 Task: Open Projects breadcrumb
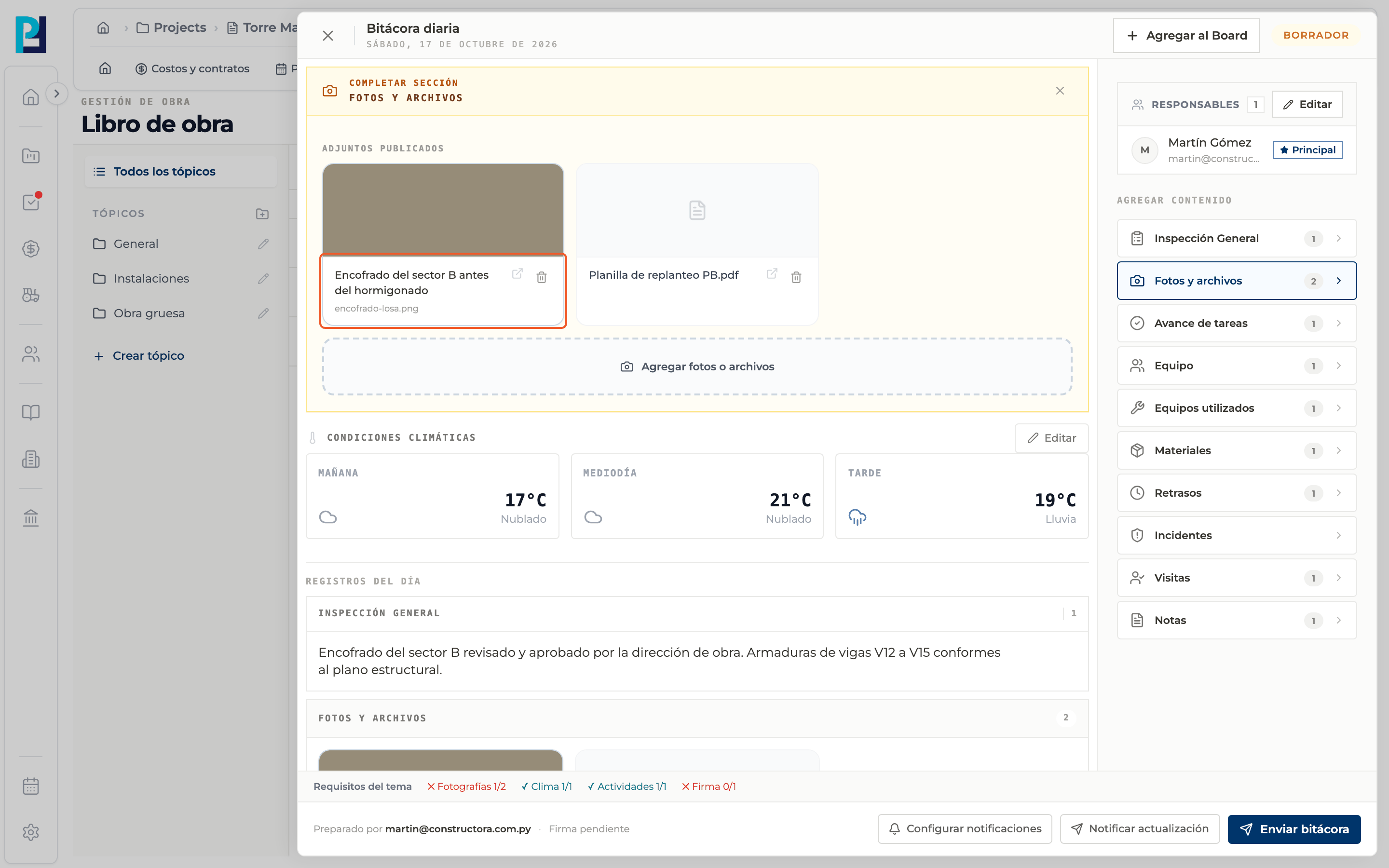point(171,27)
